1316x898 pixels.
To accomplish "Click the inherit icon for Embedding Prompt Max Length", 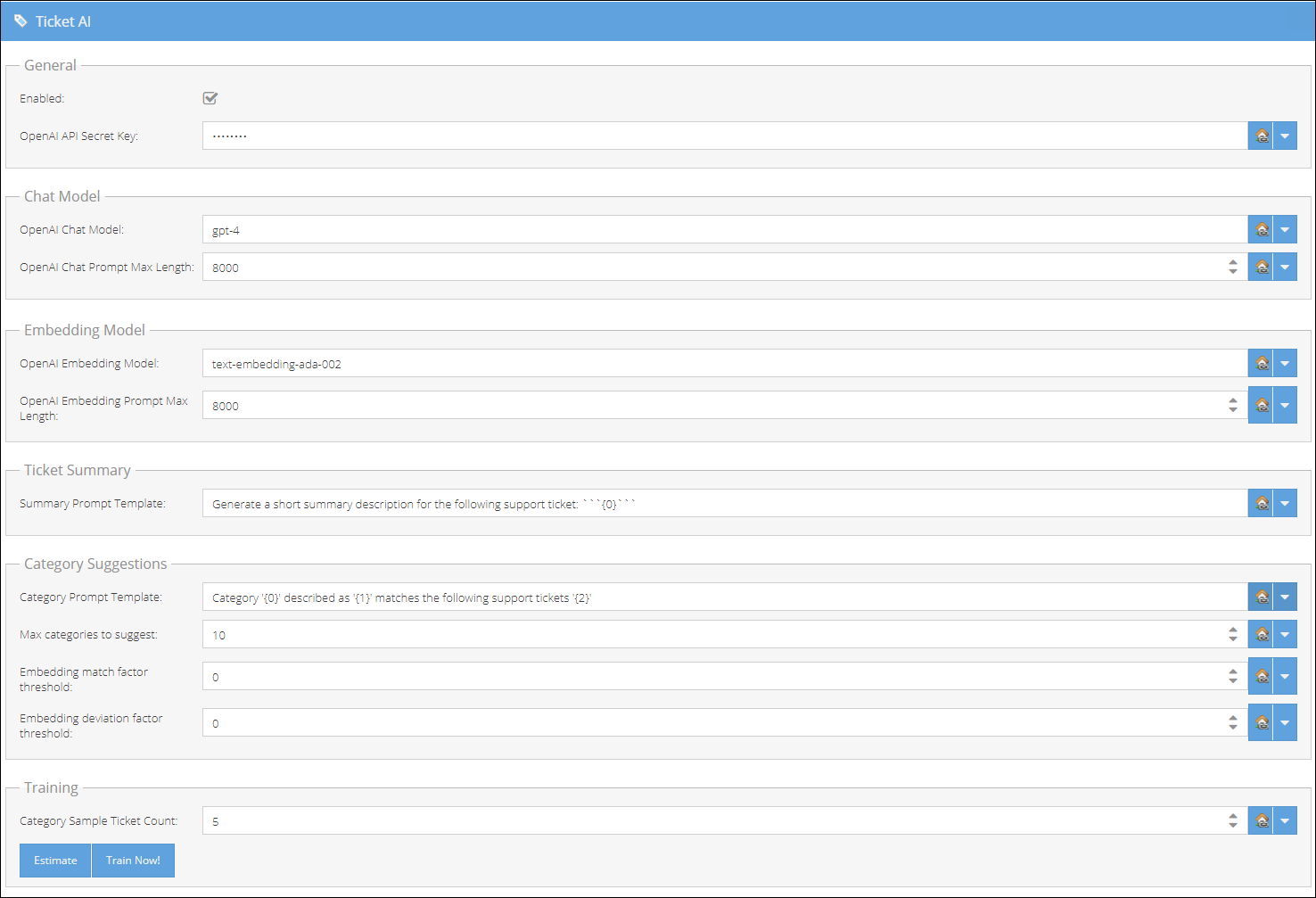I will coord(1261,405).
